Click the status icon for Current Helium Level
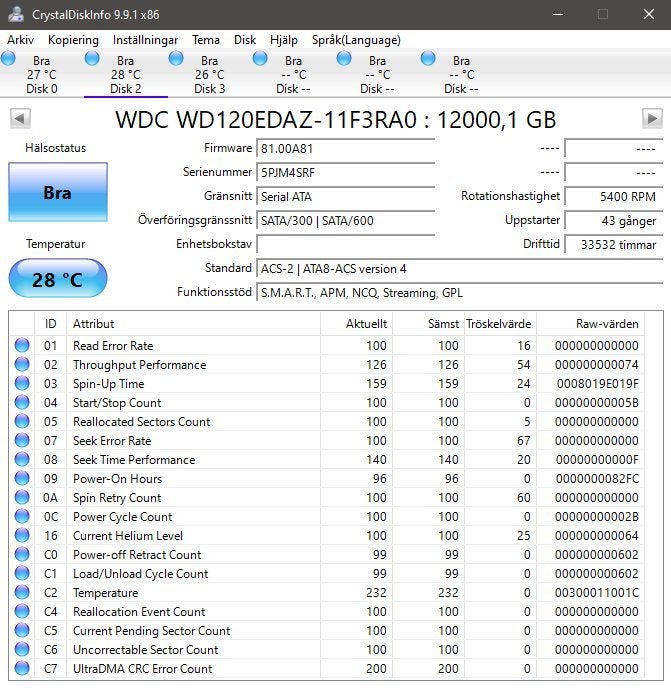This screenshot has height=688, width=671. [22, 535]
